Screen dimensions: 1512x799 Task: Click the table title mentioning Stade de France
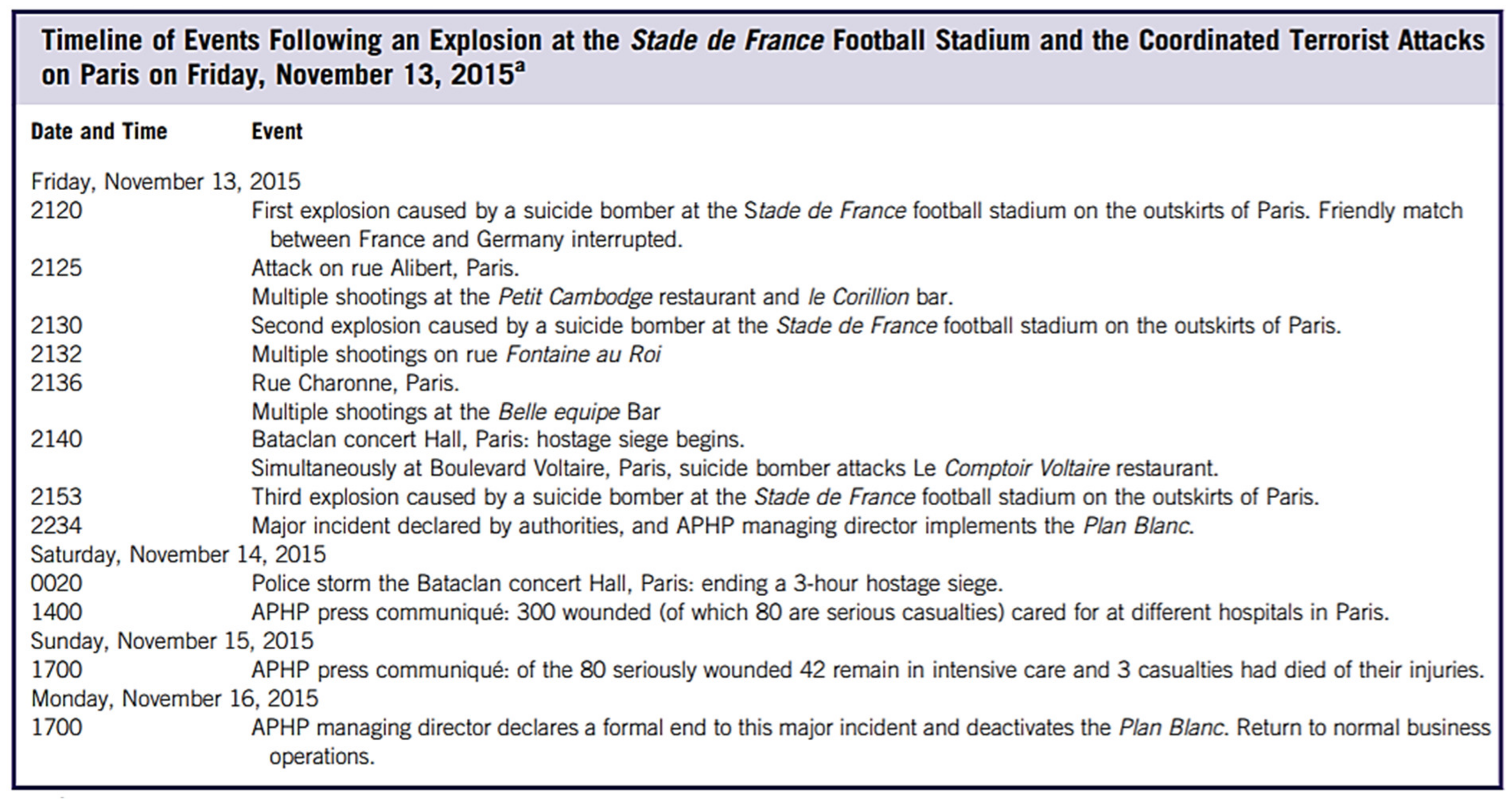click(x=762, y=58)
